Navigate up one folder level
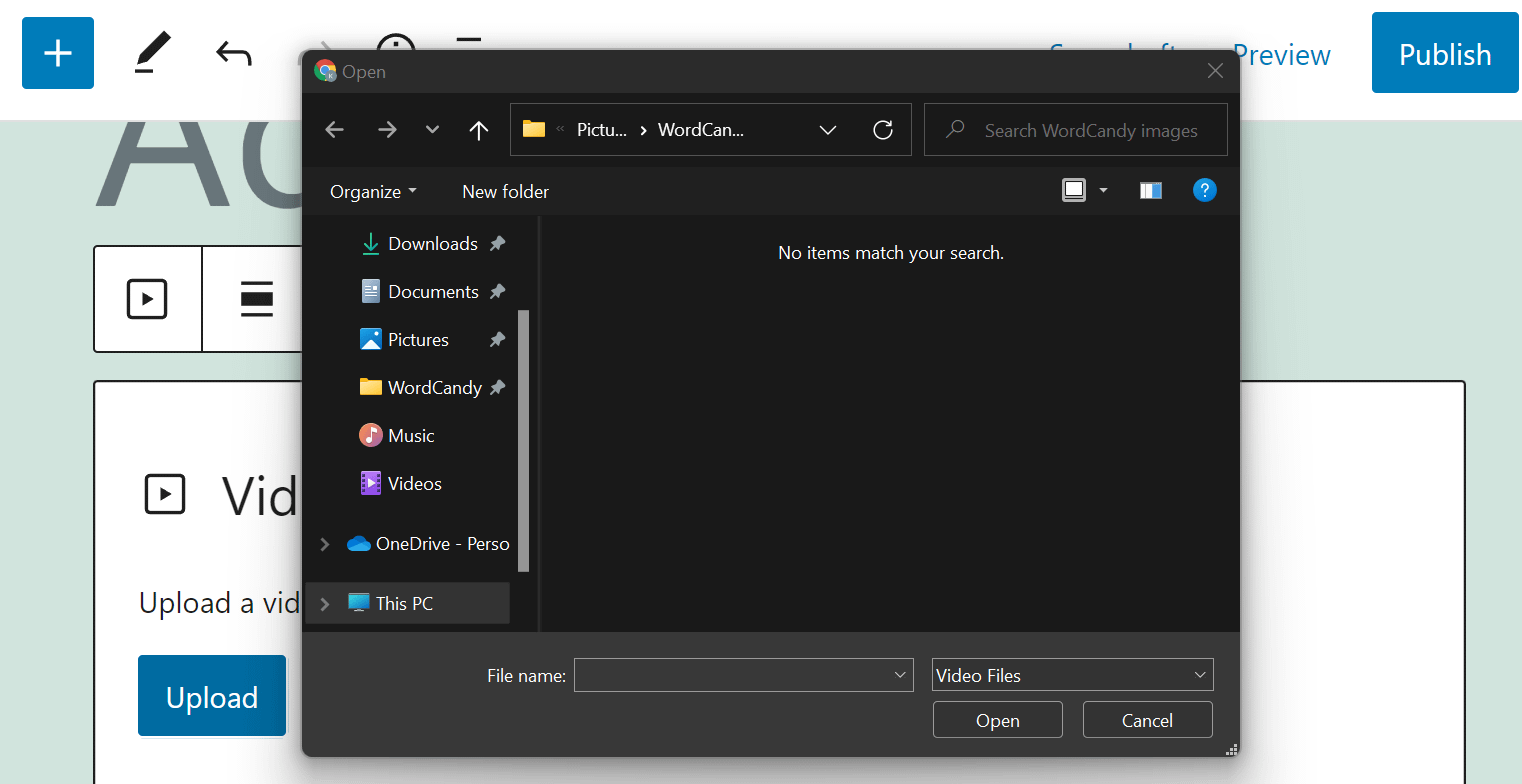Image resolution: width=1522 pixels, height=784 pixels. click(479, 129)
